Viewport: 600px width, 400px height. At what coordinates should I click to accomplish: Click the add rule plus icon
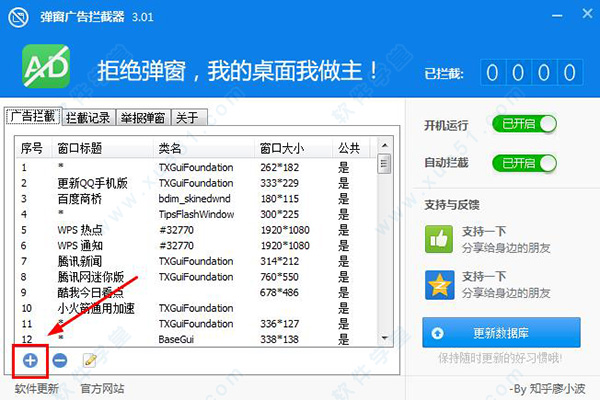30,360
